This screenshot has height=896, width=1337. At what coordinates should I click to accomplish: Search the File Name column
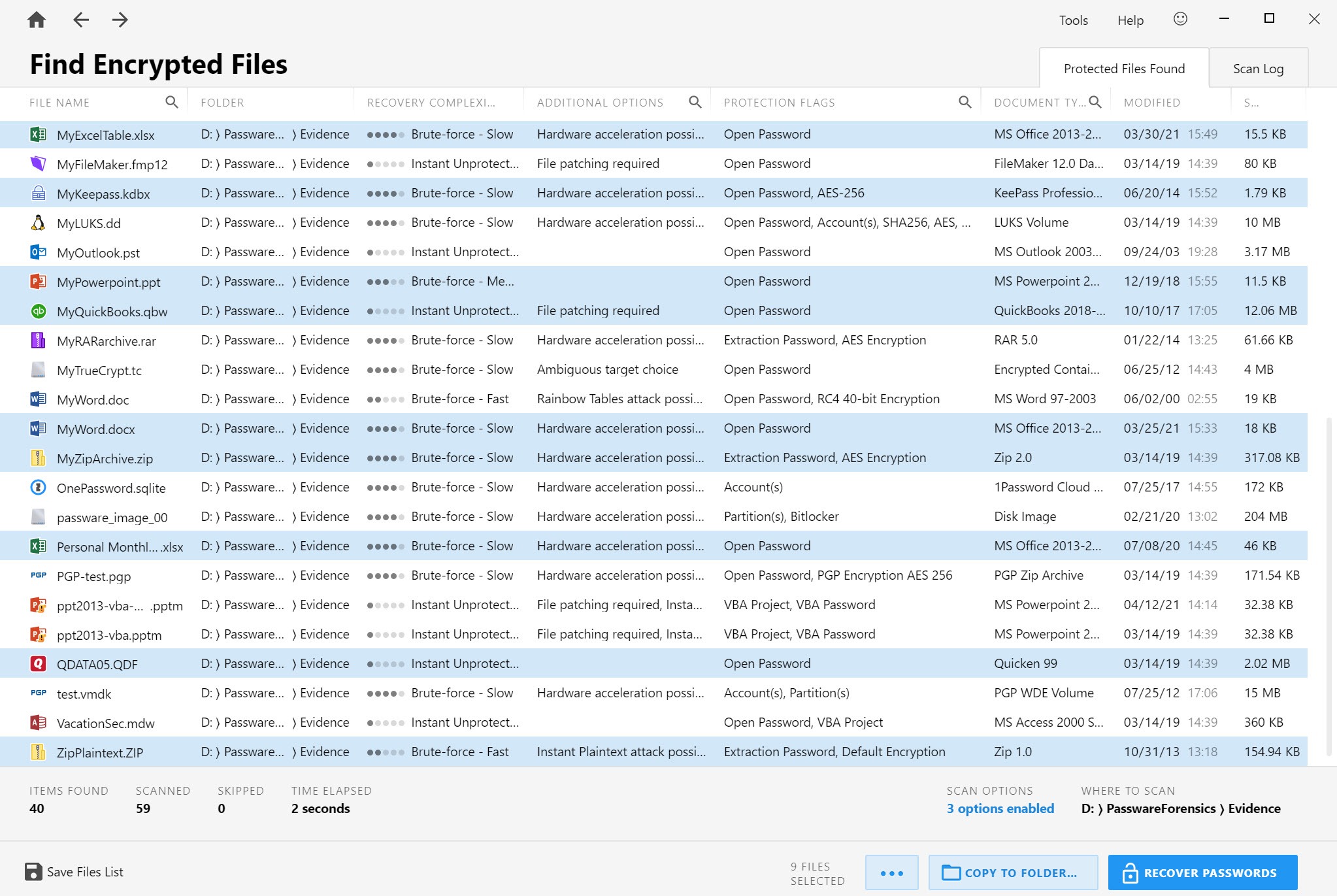(x=171, y=102)
